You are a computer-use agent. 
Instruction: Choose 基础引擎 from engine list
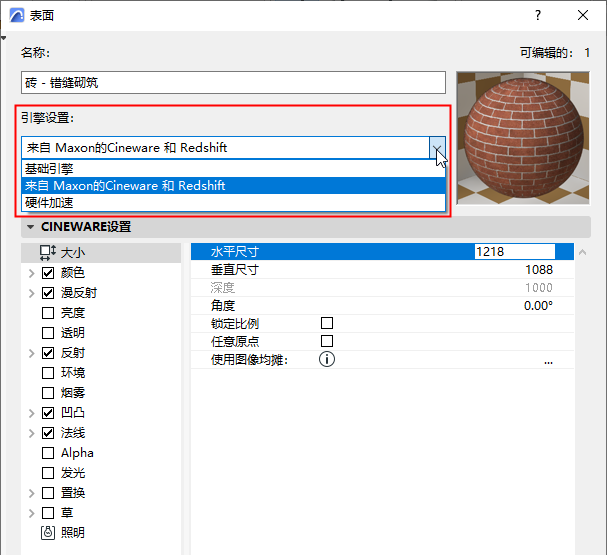(233, 169)
